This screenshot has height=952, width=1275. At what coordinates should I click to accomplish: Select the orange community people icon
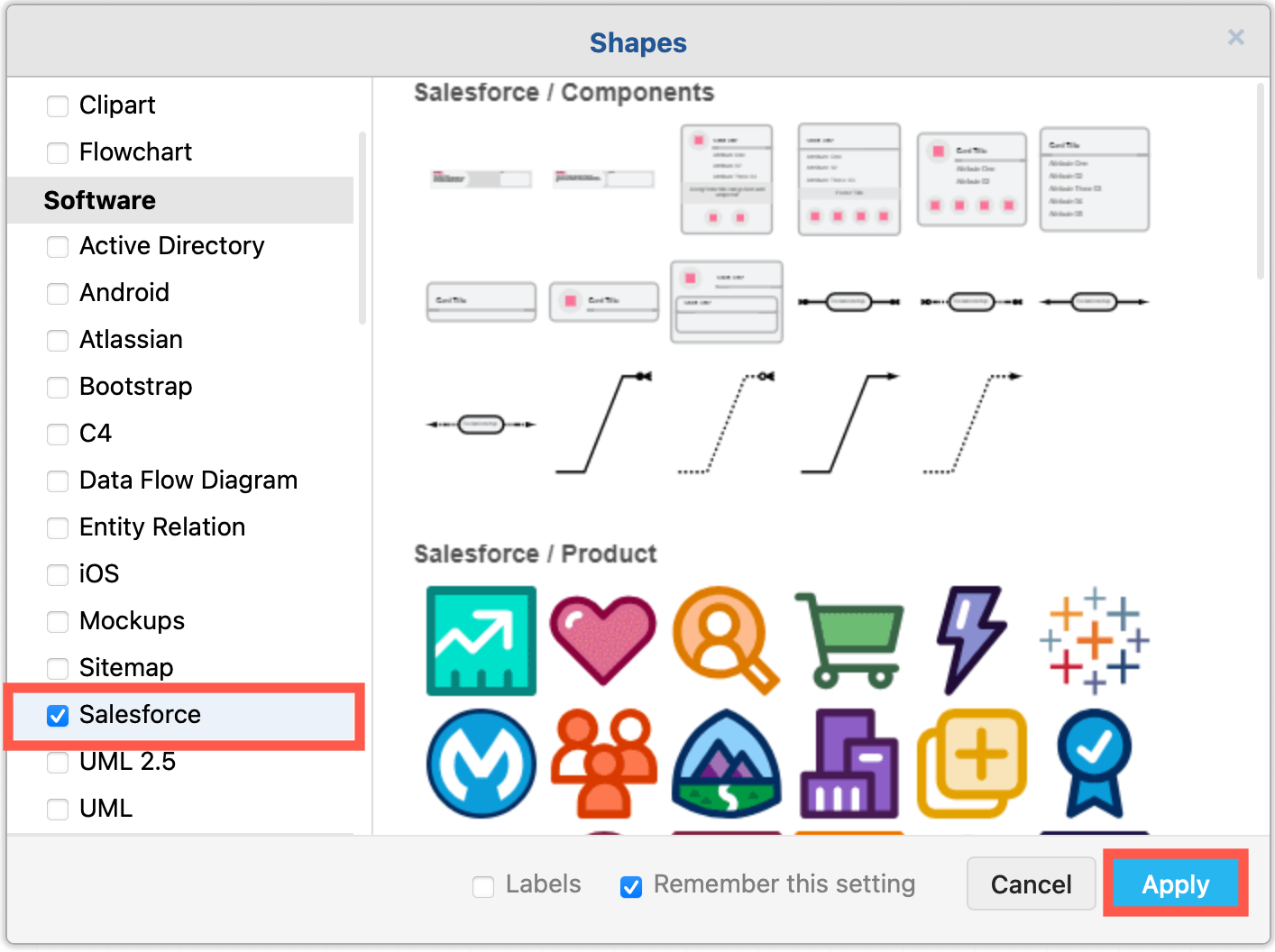point(603,764)
